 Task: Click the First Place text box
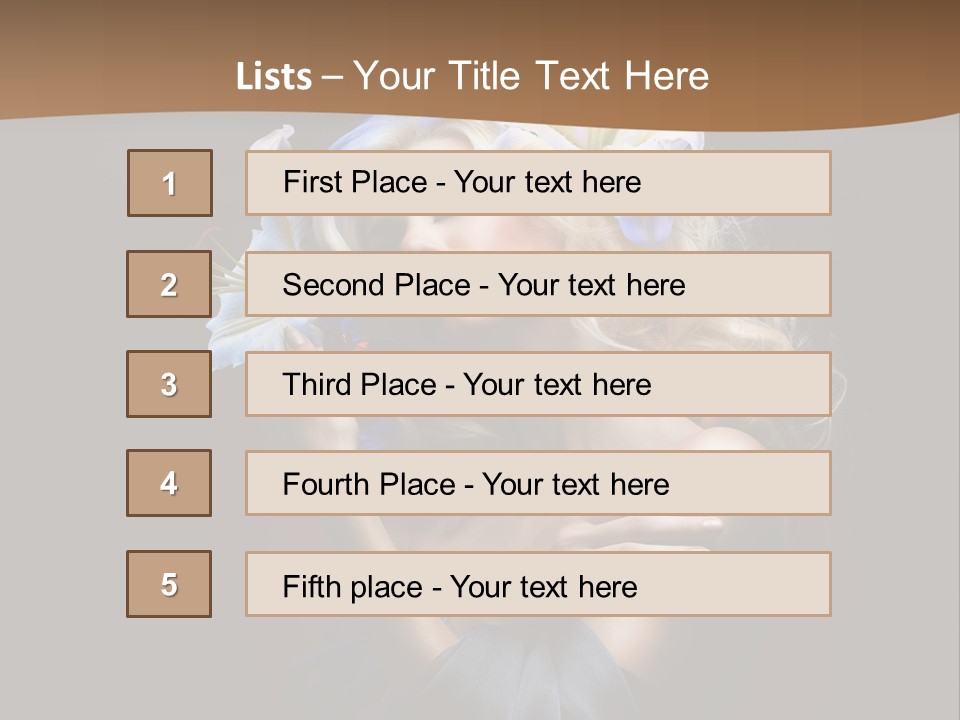click(538, 183)
